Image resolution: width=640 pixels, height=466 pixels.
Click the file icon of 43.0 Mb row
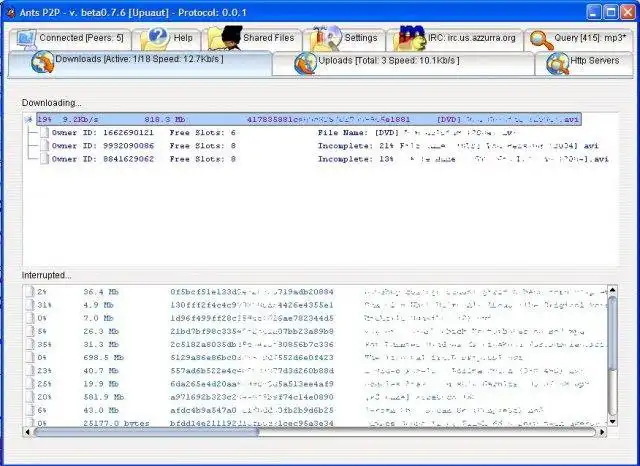(x=30, y=410)
